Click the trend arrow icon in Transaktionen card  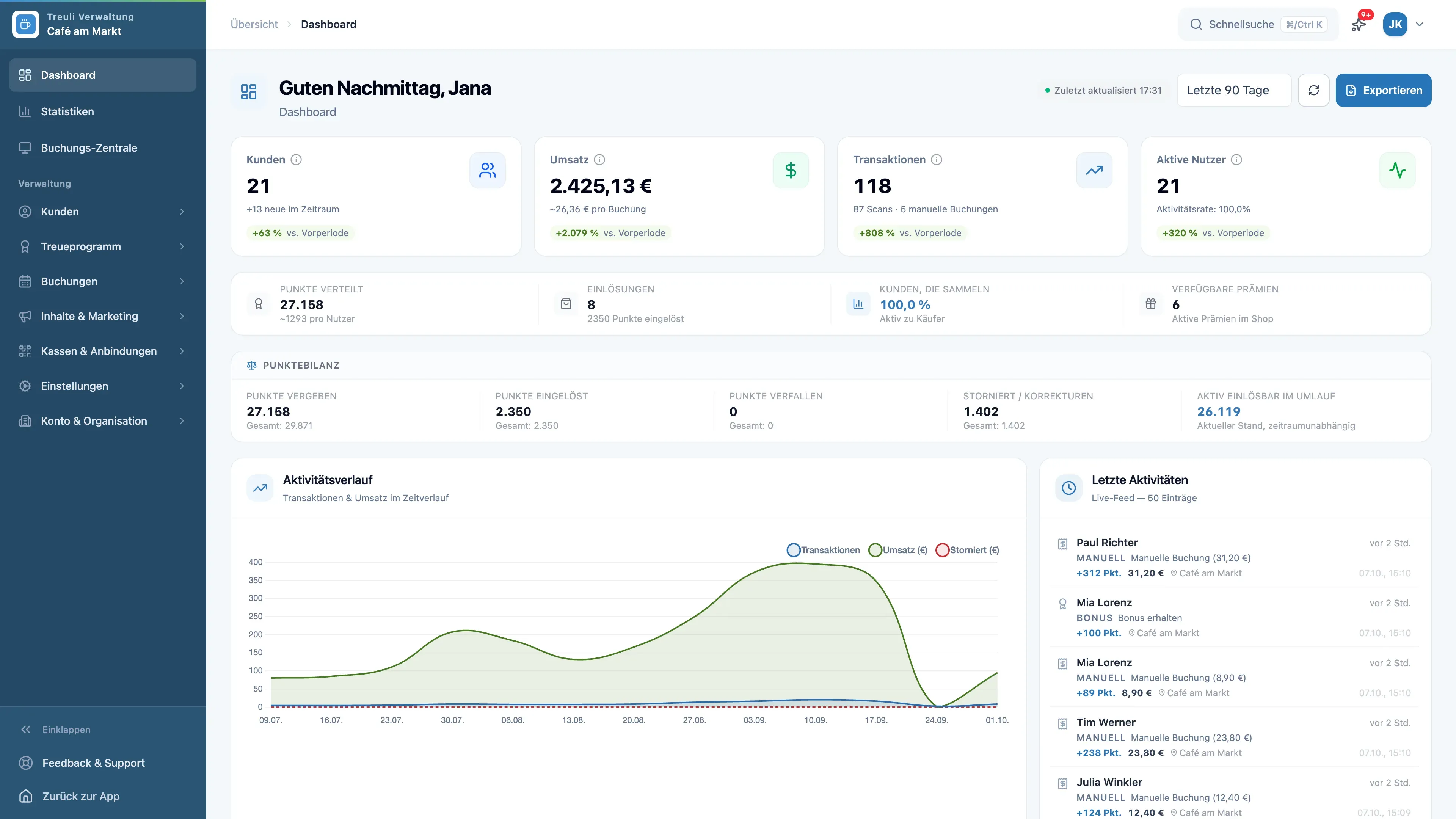pyautogui.click(x=1094, y=170)
